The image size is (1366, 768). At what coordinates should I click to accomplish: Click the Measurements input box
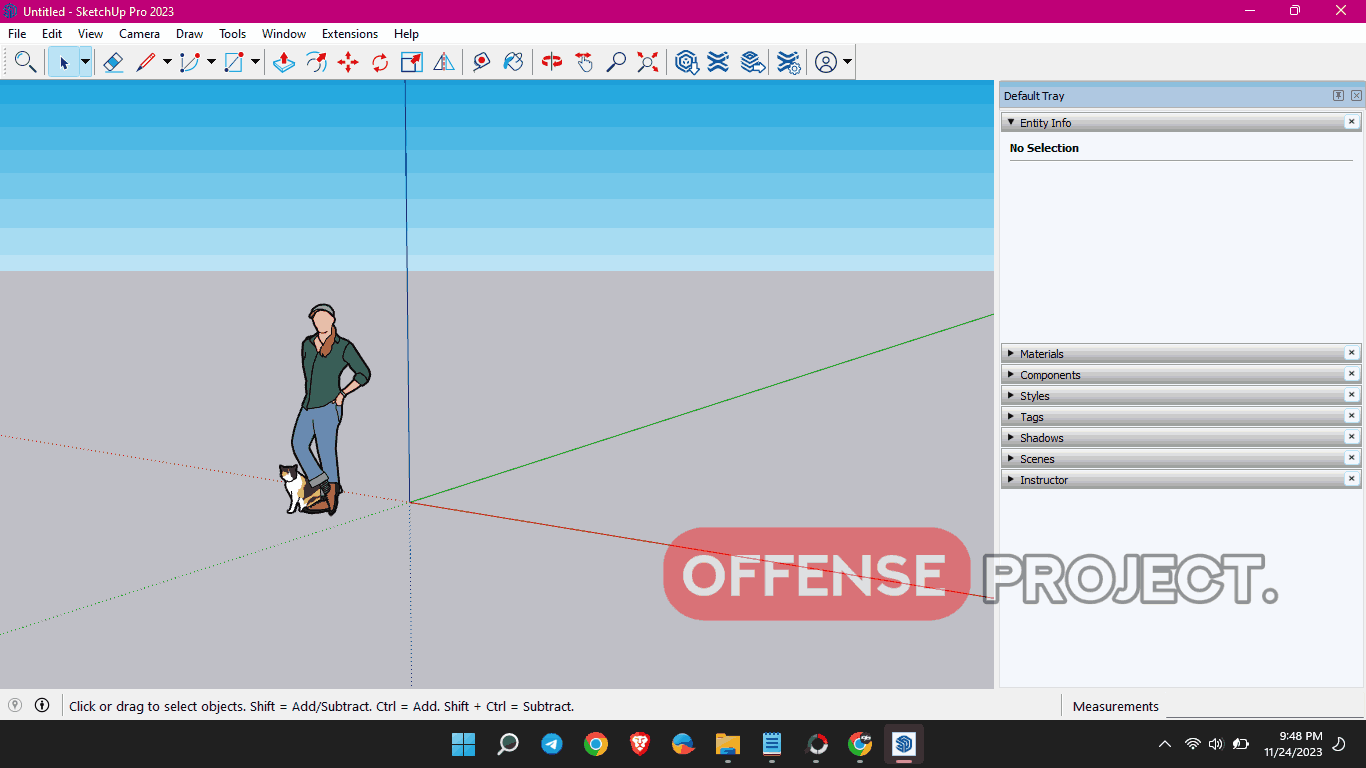click(x=1265, y=706)
